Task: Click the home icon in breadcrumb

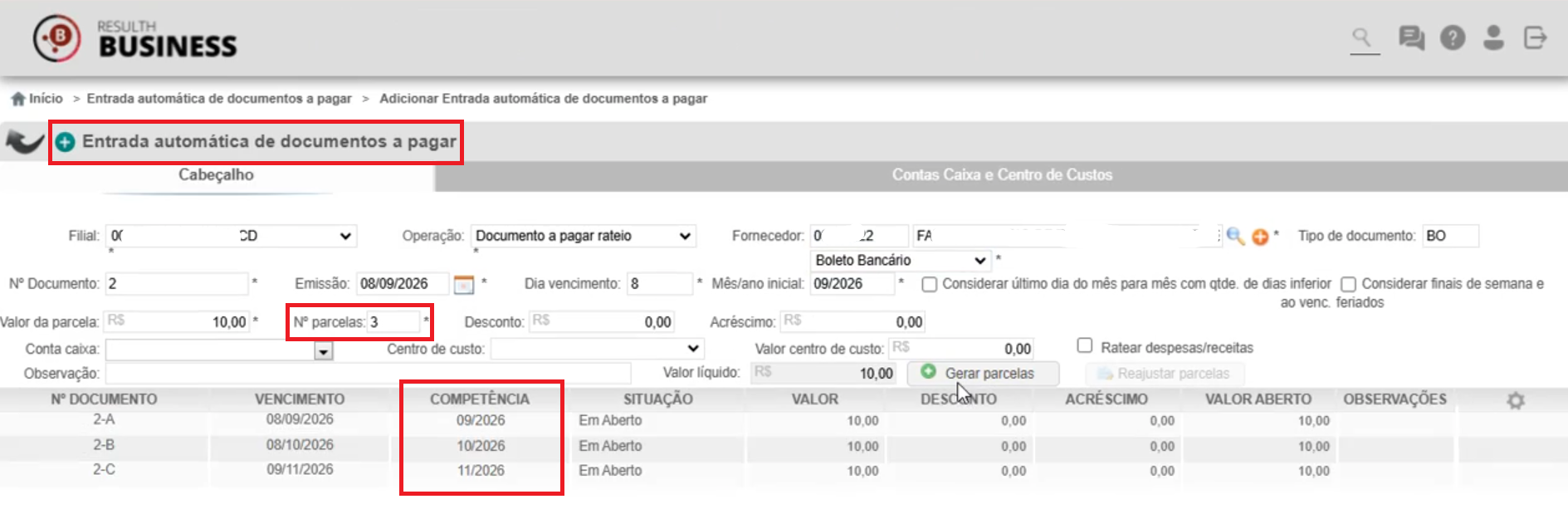Action: [17, 99]
